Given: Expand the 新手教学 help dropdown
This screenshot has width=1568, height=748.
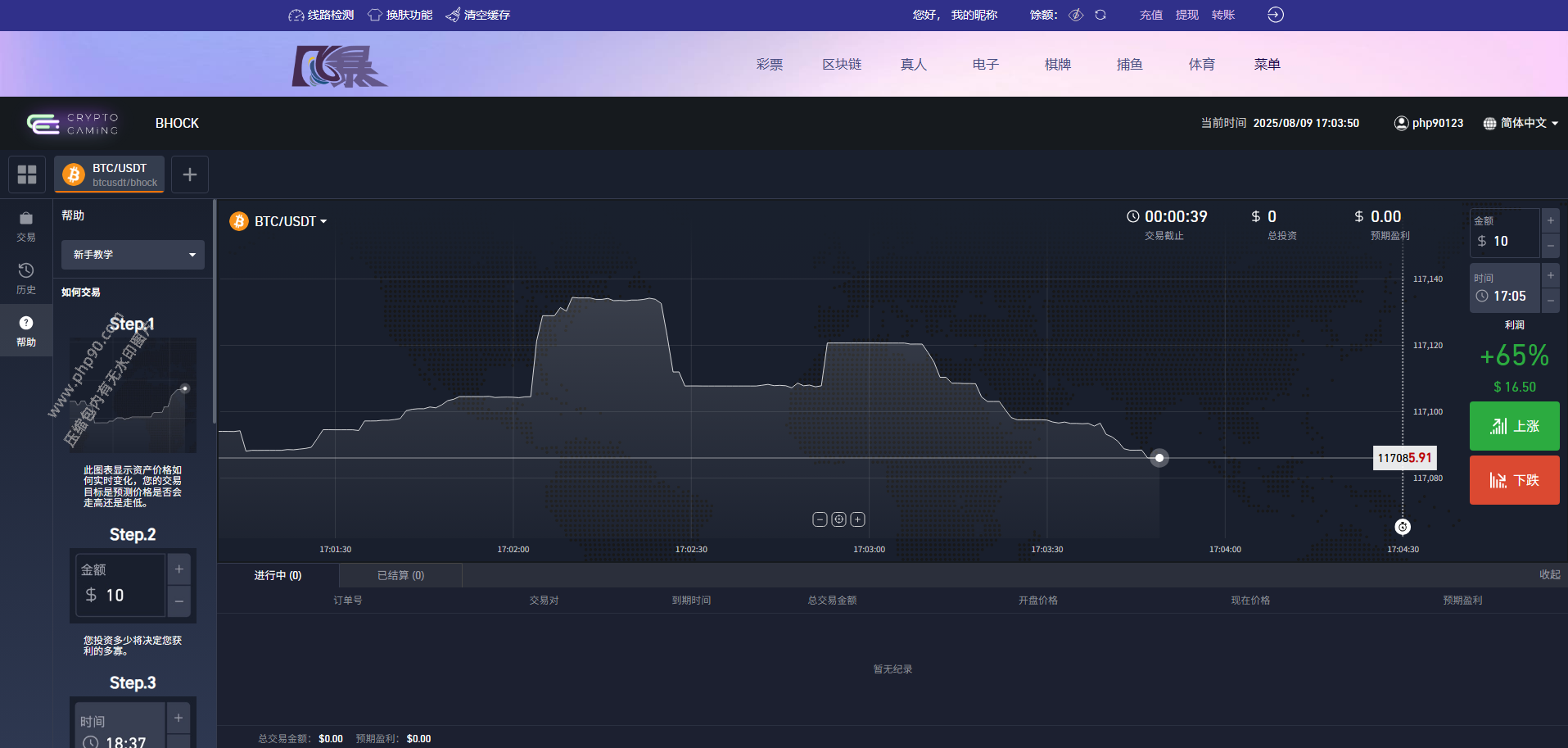Looking at the screenshot, I should 133,255.
